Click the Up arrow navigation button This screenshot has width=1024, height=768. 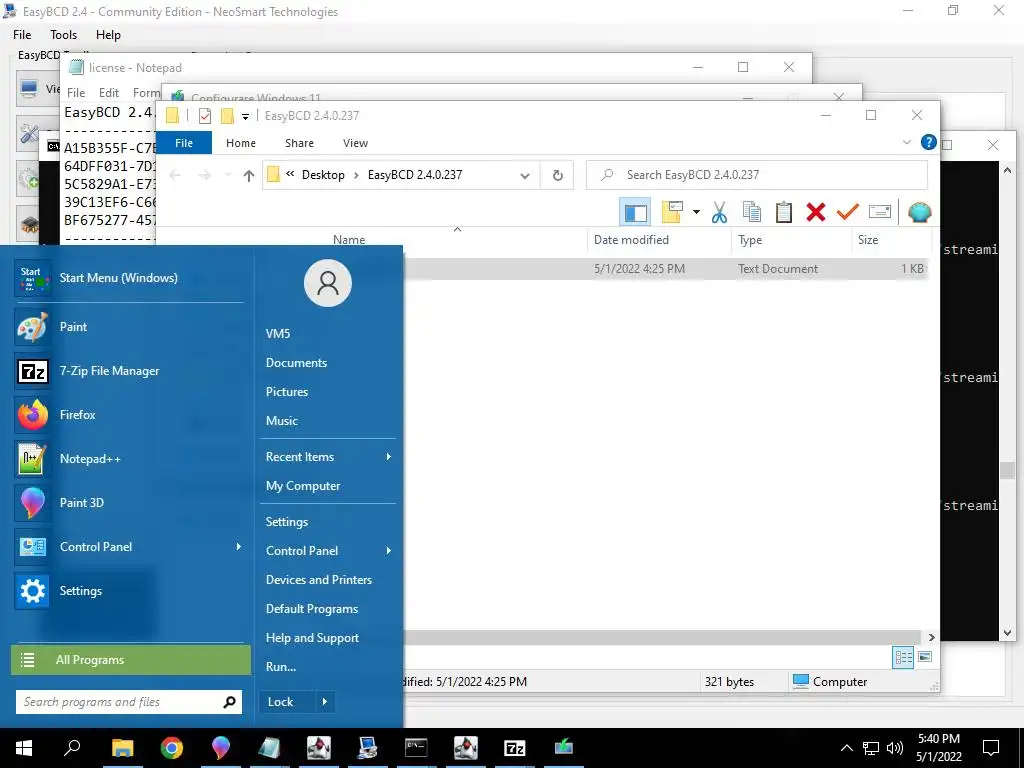(248, 175)
